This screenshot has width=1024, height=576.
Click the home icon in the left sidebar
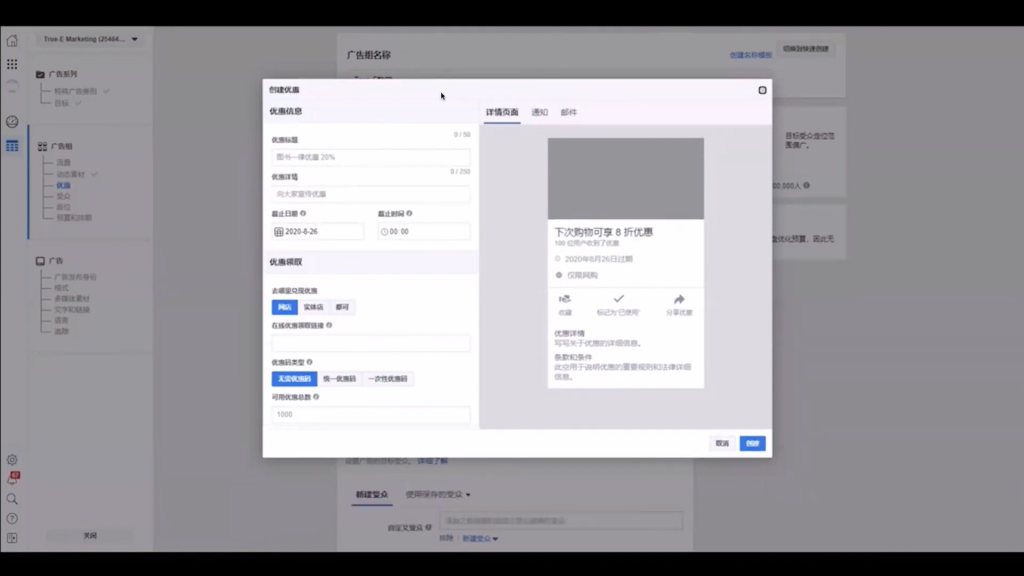11,41
